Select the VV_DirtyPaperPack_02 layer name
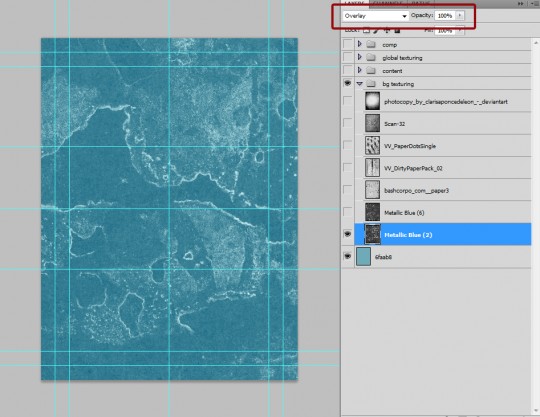This screenshot has width=540, height=417. (413, 168)
